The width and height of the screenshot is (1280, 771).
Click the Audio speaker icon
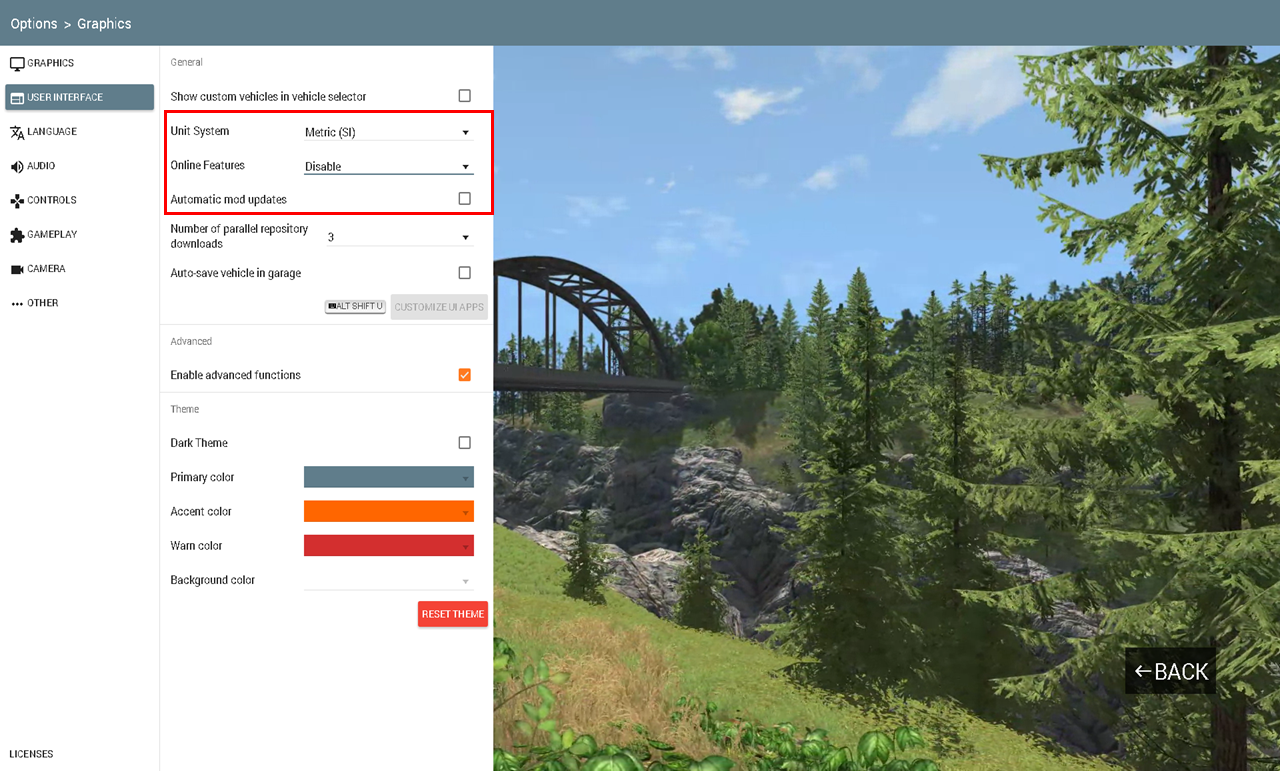(x=17, y=166)
